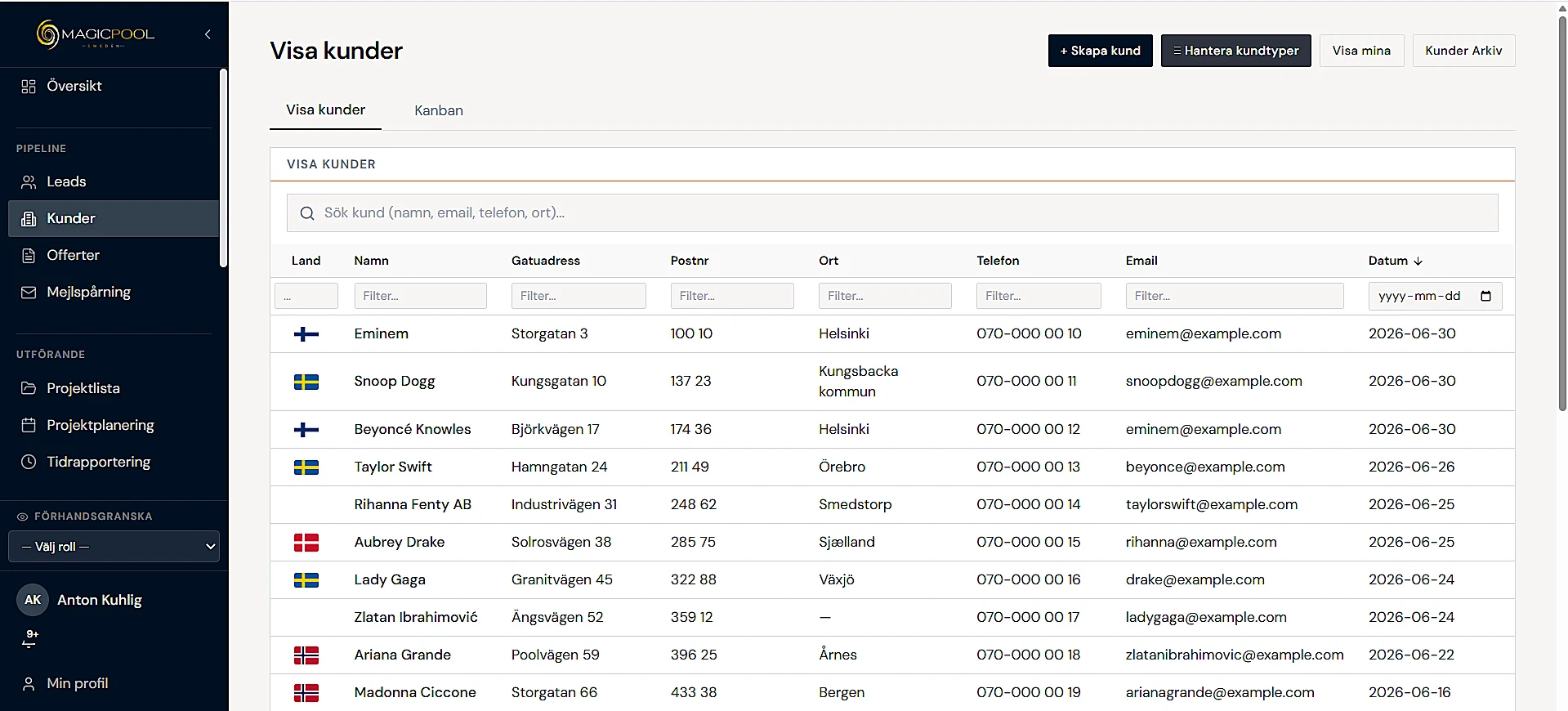The height and width of the screenshot is (711, 1568).
Task: Click the Swedish flag beside Lady Gaga
Action: coord(306,580)
